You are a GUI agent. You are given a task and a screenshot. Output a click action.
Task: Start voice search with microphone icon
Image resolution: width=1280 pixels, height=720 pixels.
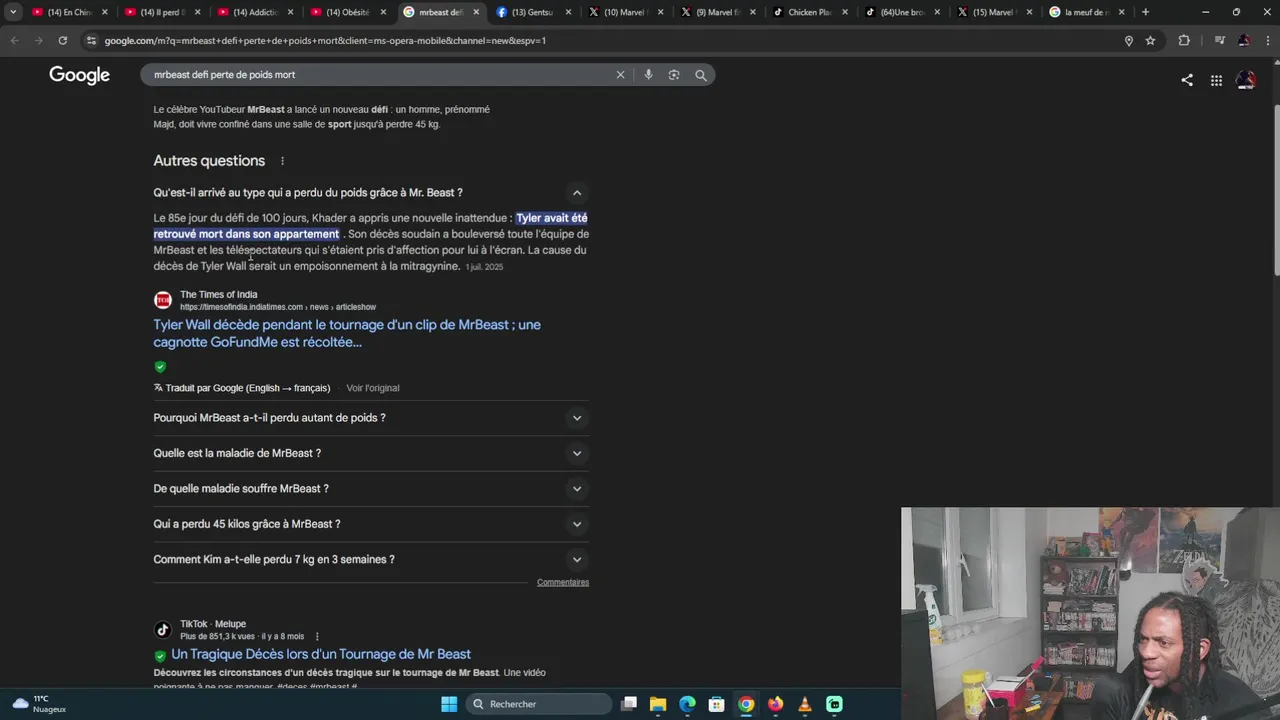648,75
